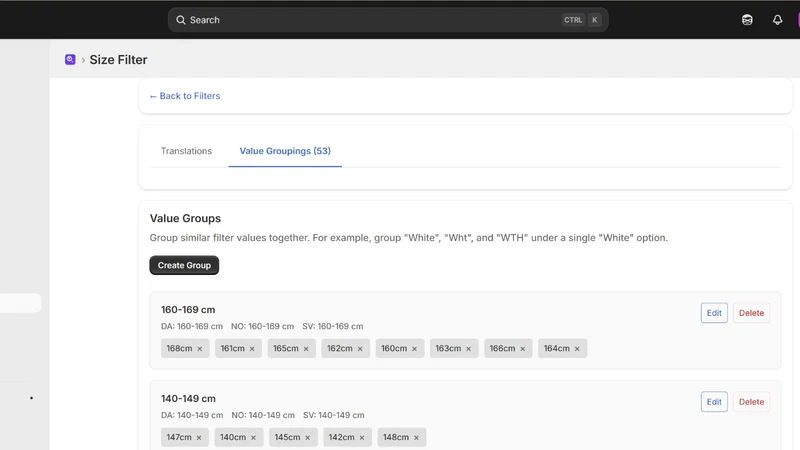The image size is (800, 450).
Task: Remove the 145cm chip
Action: click(308, 438)
